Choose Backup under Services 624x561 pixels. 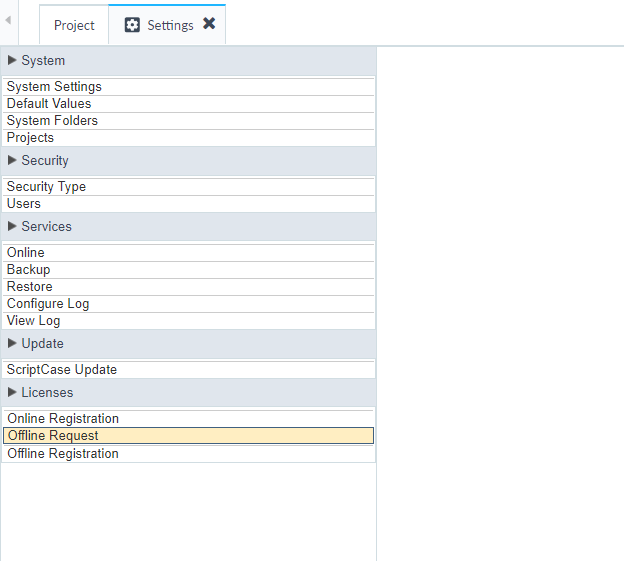pos(188,270)
